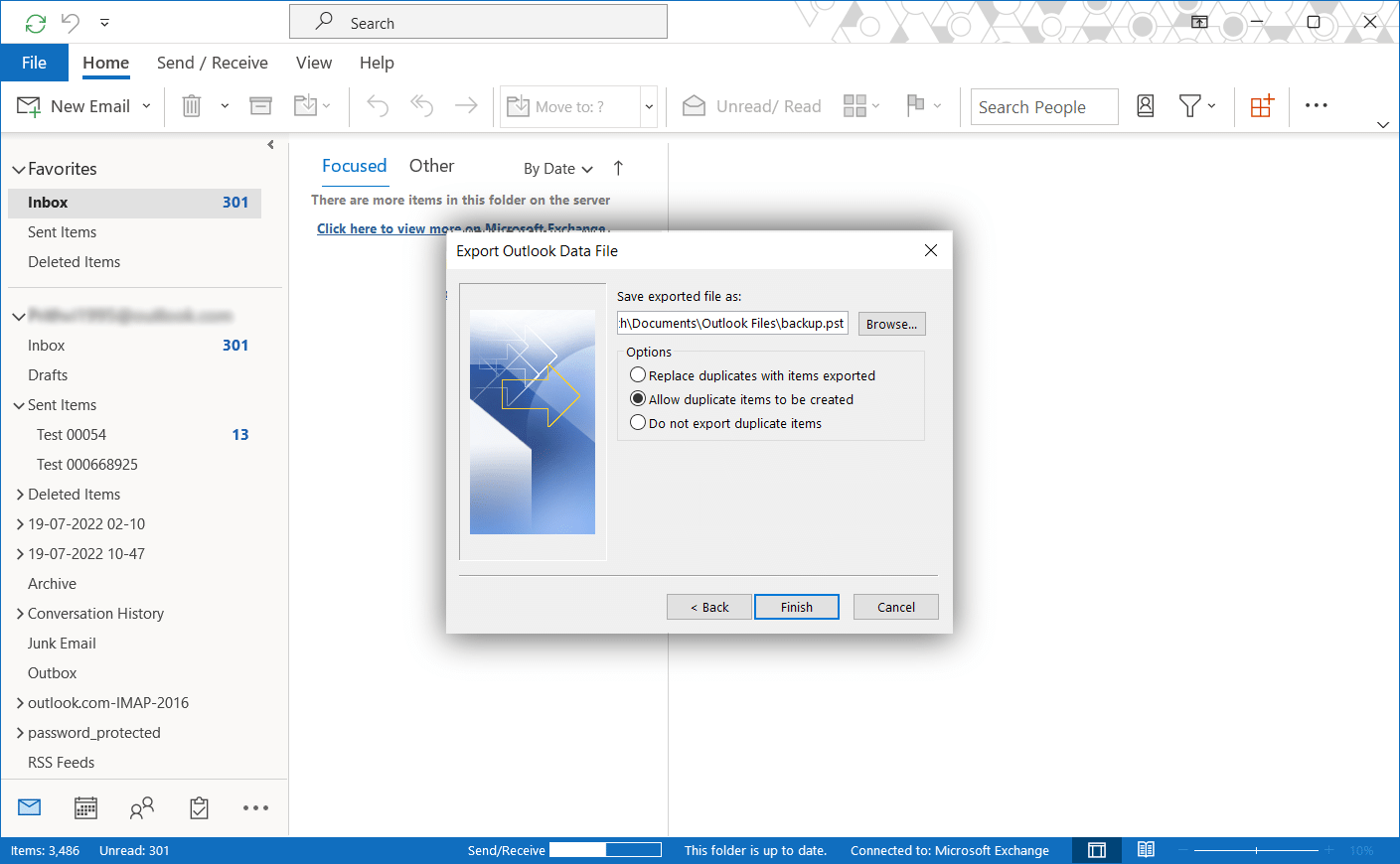Click the Reply All icon
Image resolution: width=1400 pixels, height=864 pixels.
[422, 105]
